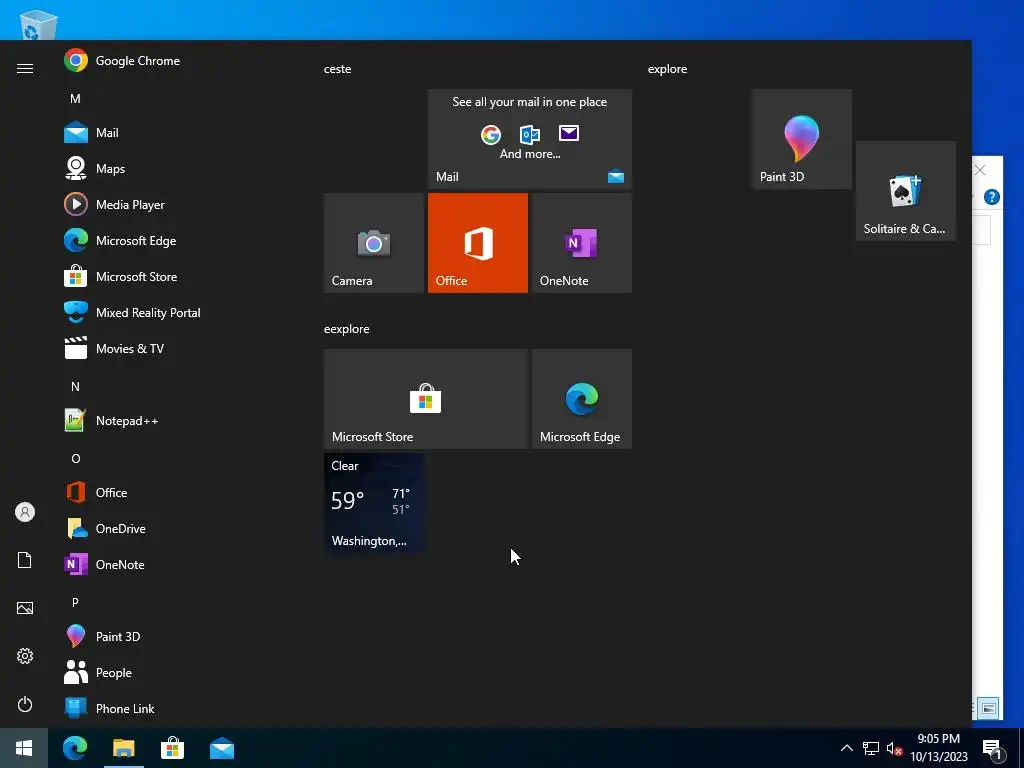
Task: Click the letter P group header
Action: tap(75, 602)
